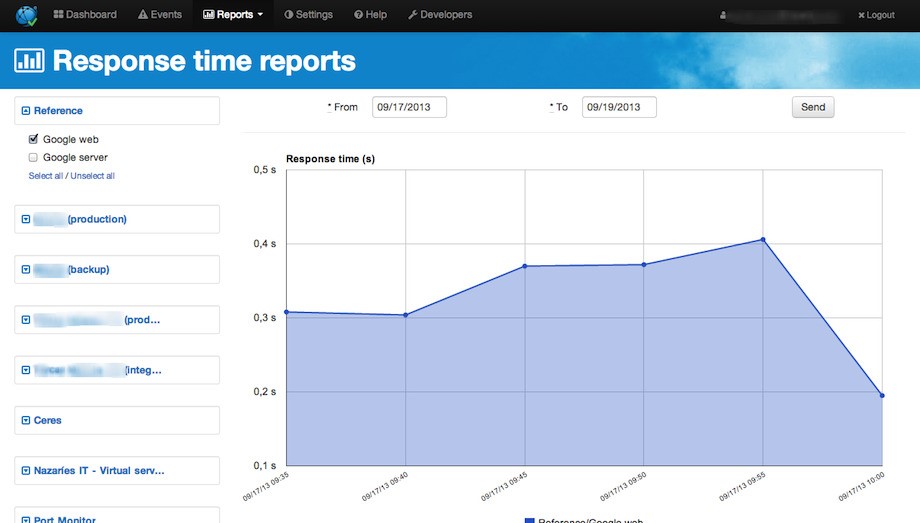Click the user profile icon in navbar

point(723,16)
